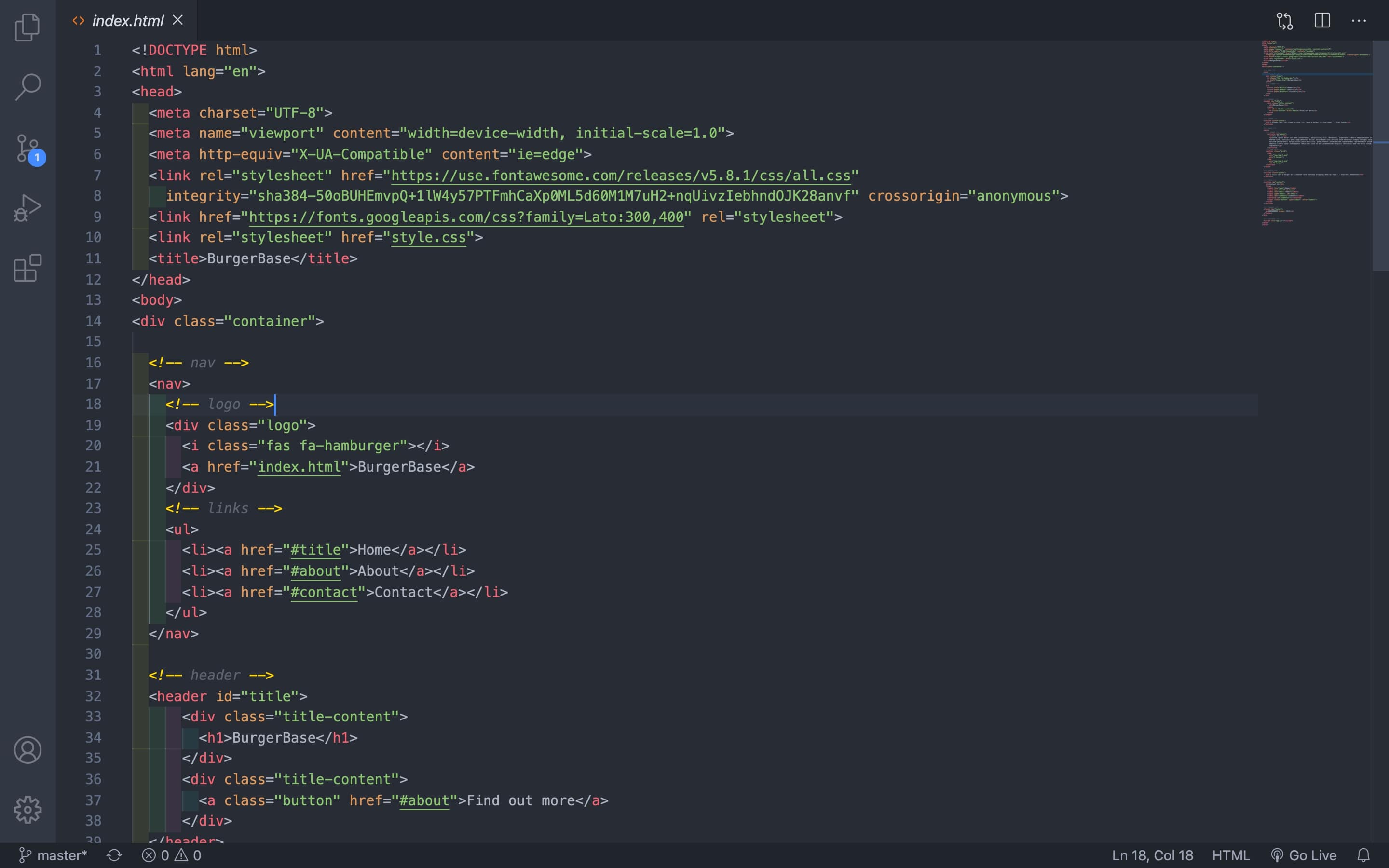1389x868 pixels.
Task: Split the editor to the right
Action: [1322, 21]
